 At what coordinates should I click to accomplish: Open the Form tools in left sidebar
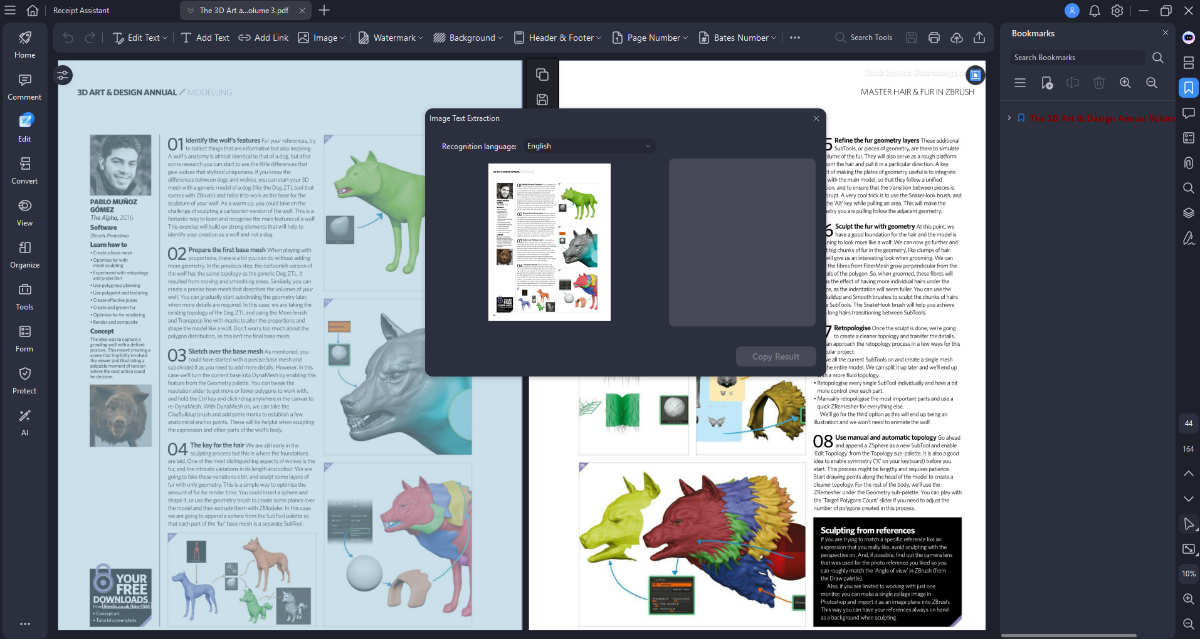click(x=24, y=339)
